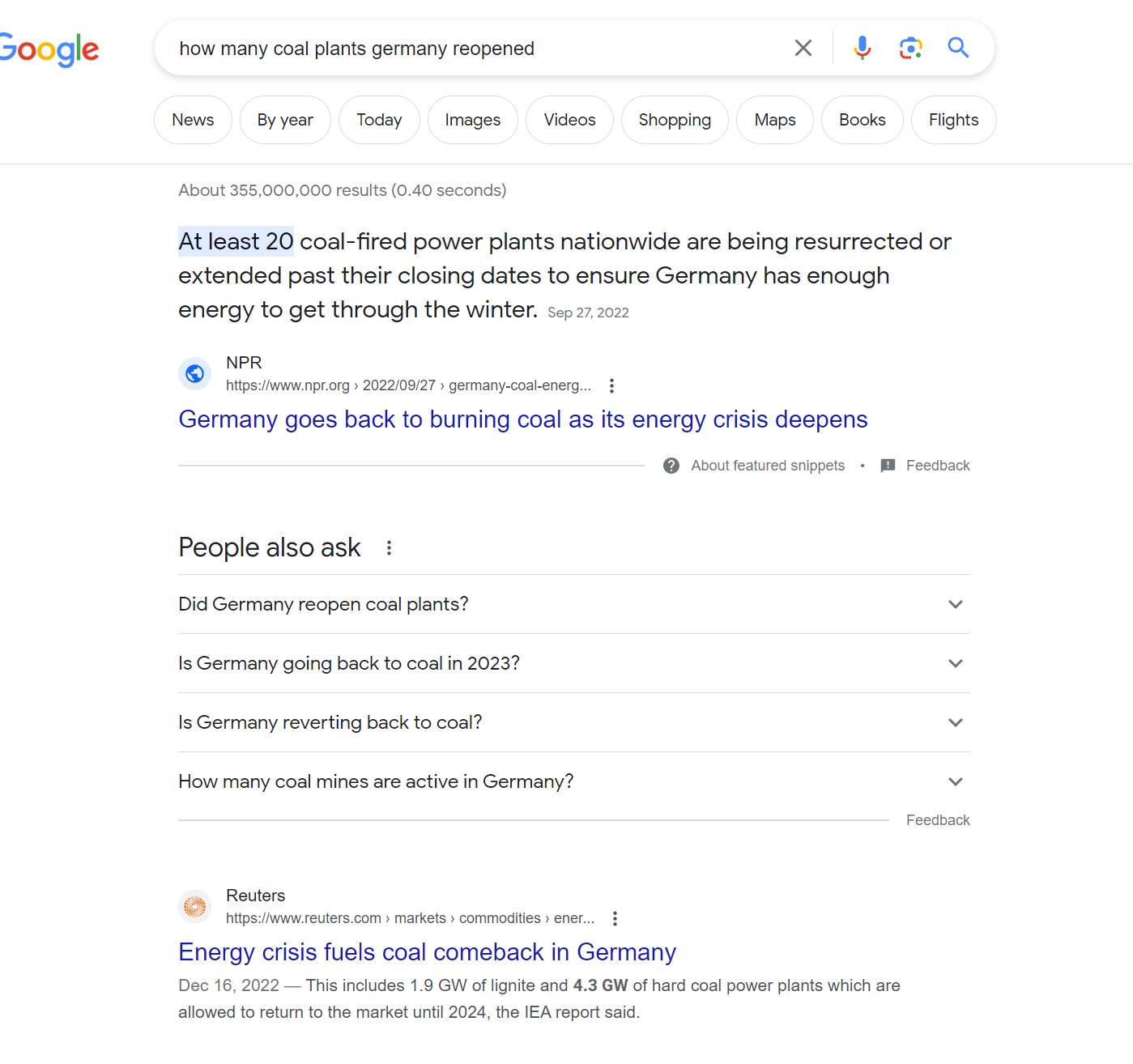Filter results with the Today chip
1133x1064 pixels.
(379, 121)
